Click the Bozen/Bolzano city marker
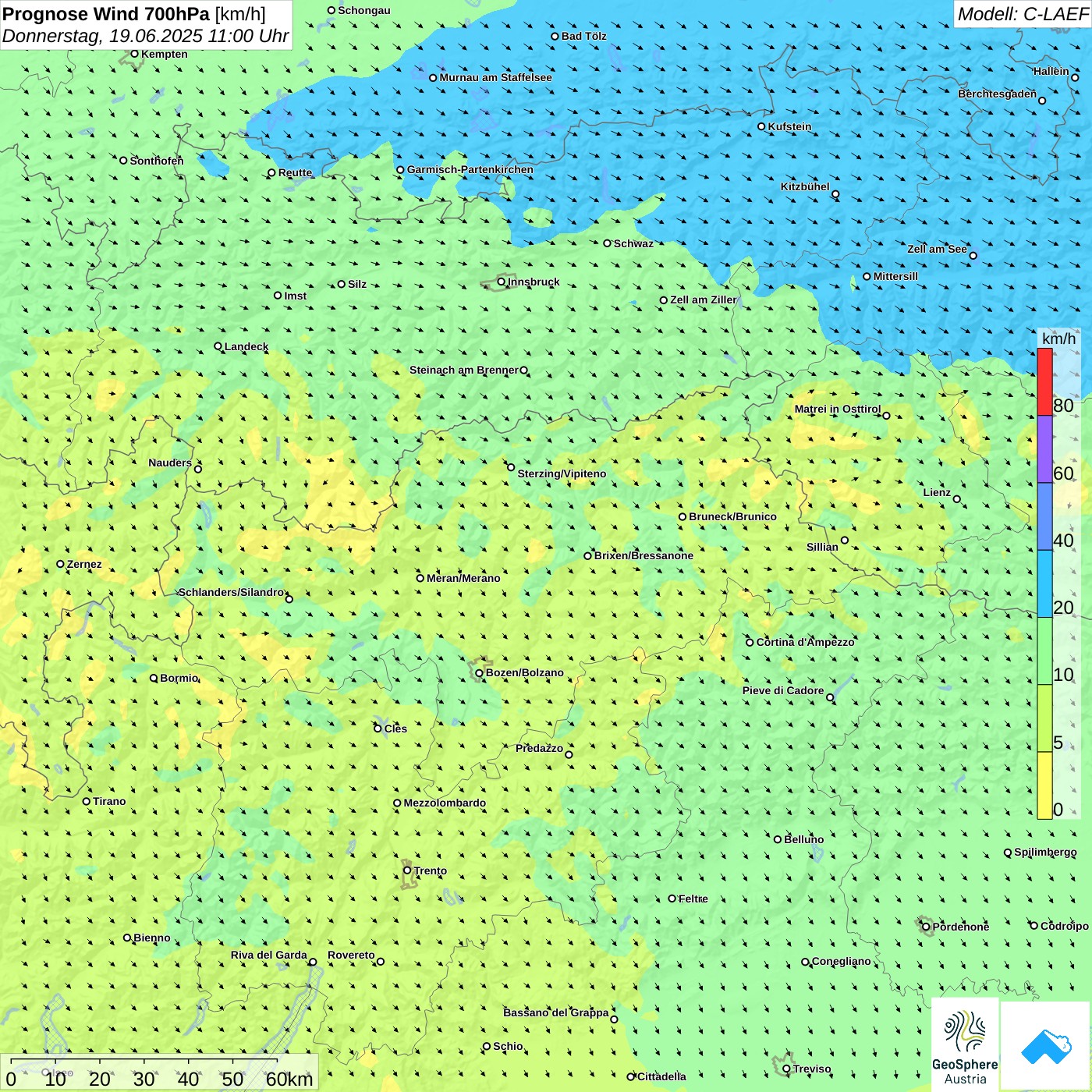1092x1092 pixels. coord(479,672)
